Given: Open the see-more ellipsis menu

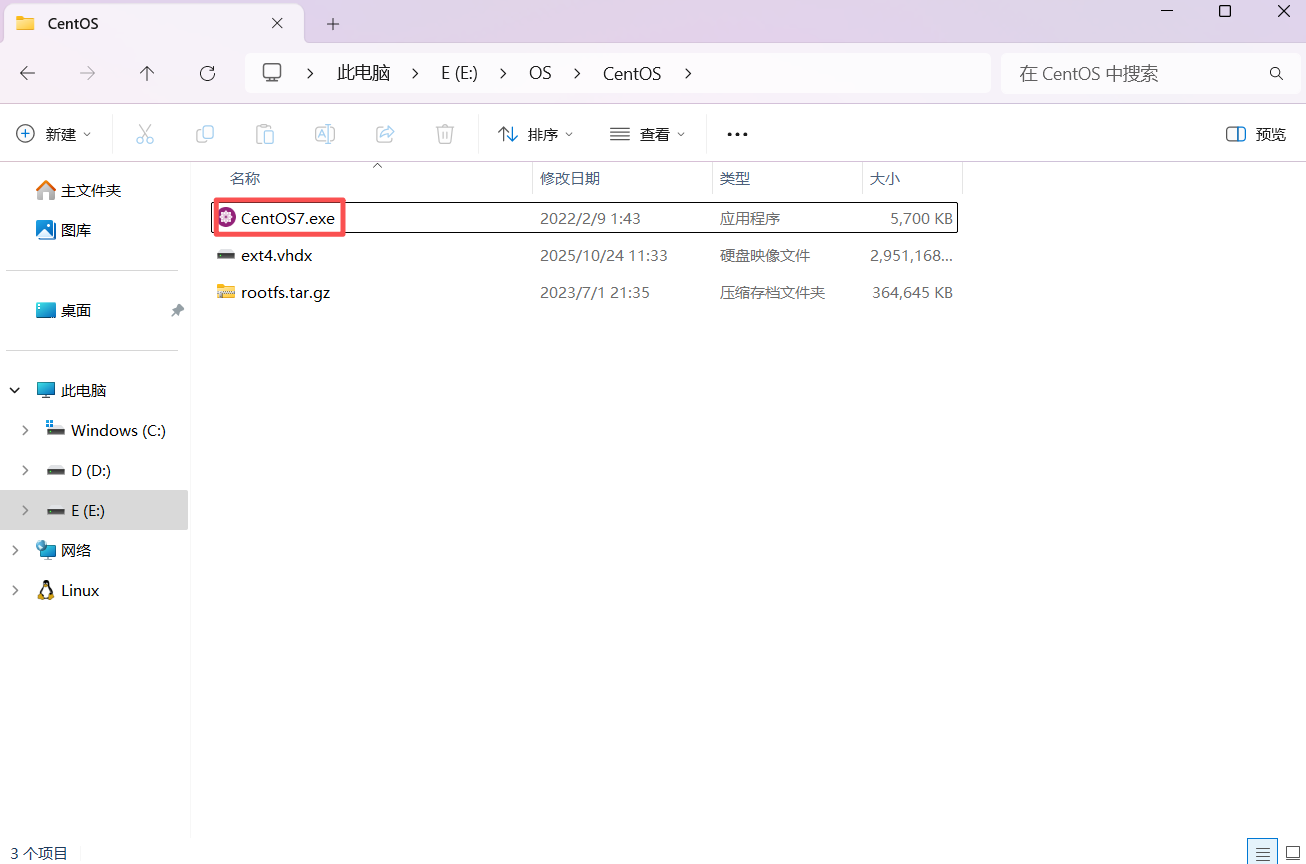Looking at the screenshot, I should [737, 133].
